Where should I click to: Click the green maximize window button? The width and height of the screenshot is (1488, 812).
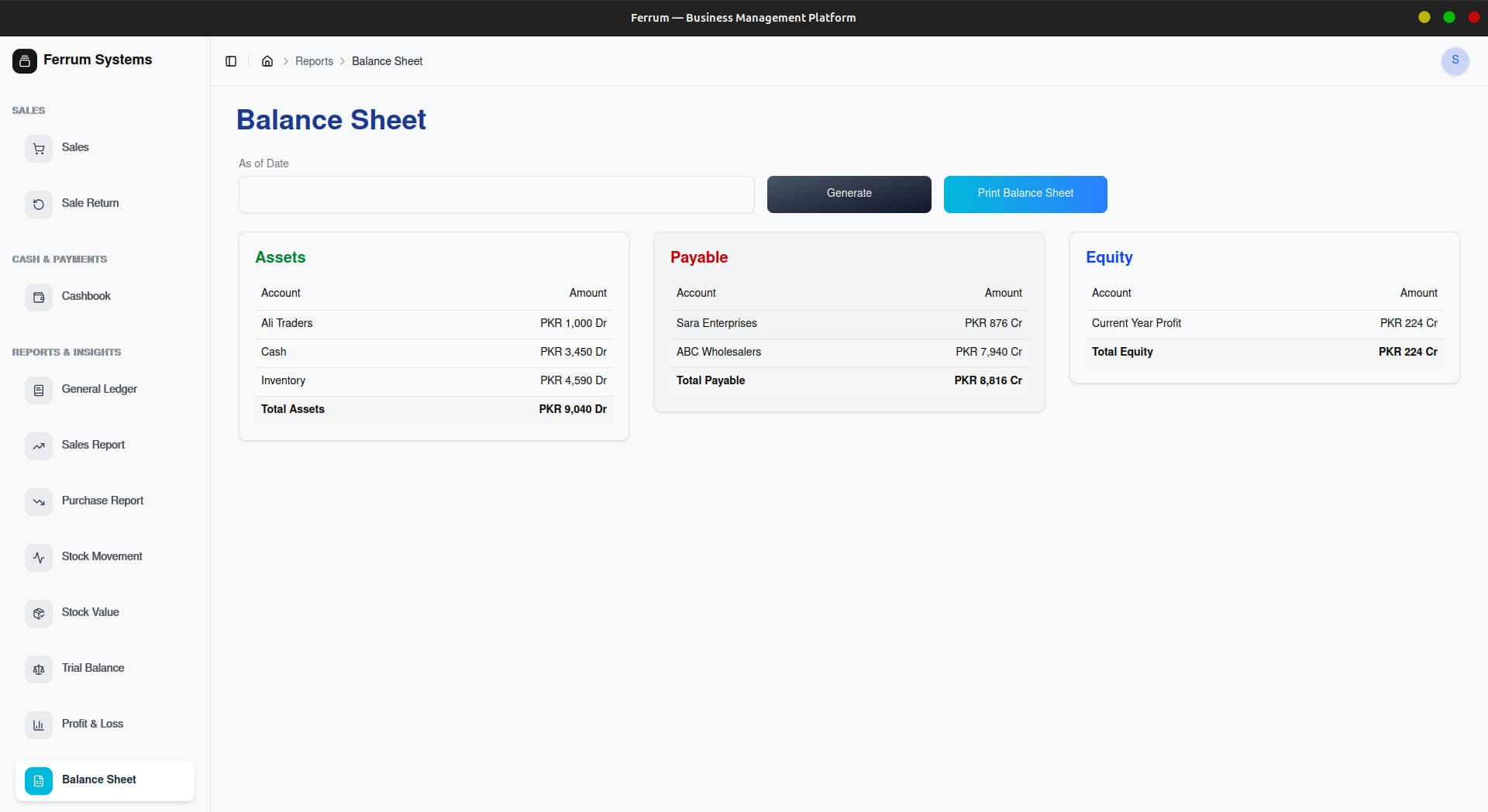point(1449,18)
